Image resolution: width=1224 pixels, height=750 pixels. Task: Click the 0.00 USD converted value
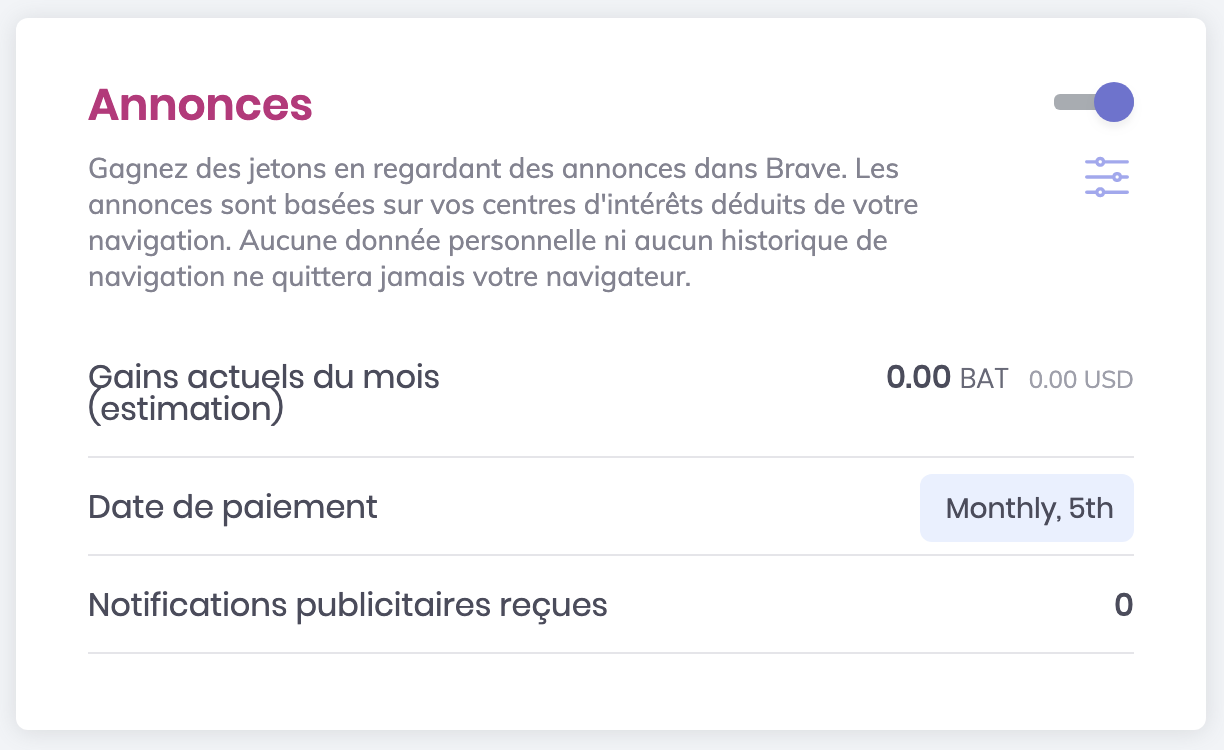pyautogui.click(x=1080, y=380)
